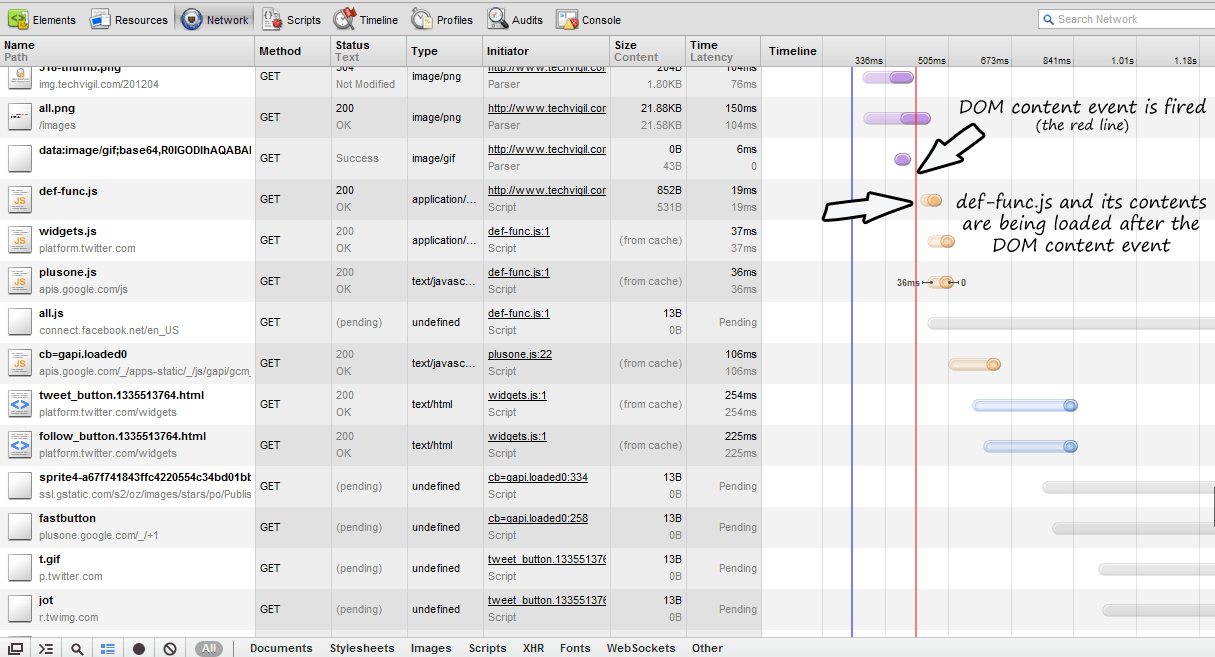
Task: Open the Elements panel
Action: click(x=42, y=19)
